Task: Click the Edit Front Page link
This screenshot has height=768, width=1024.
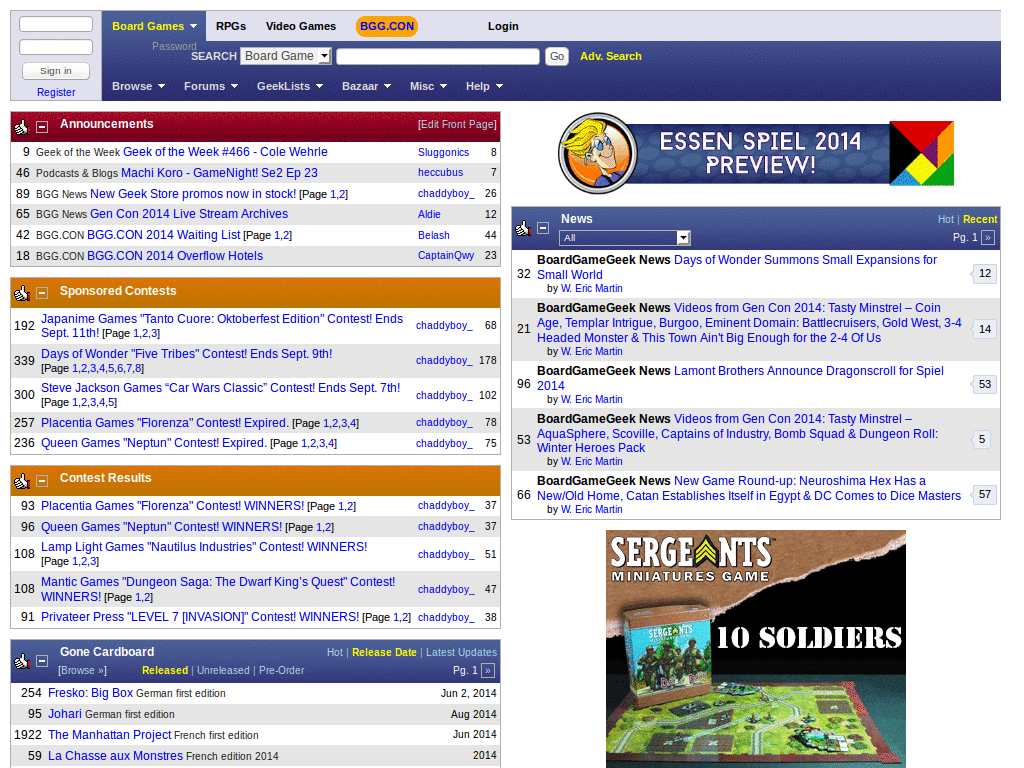Action: (457, 124)
